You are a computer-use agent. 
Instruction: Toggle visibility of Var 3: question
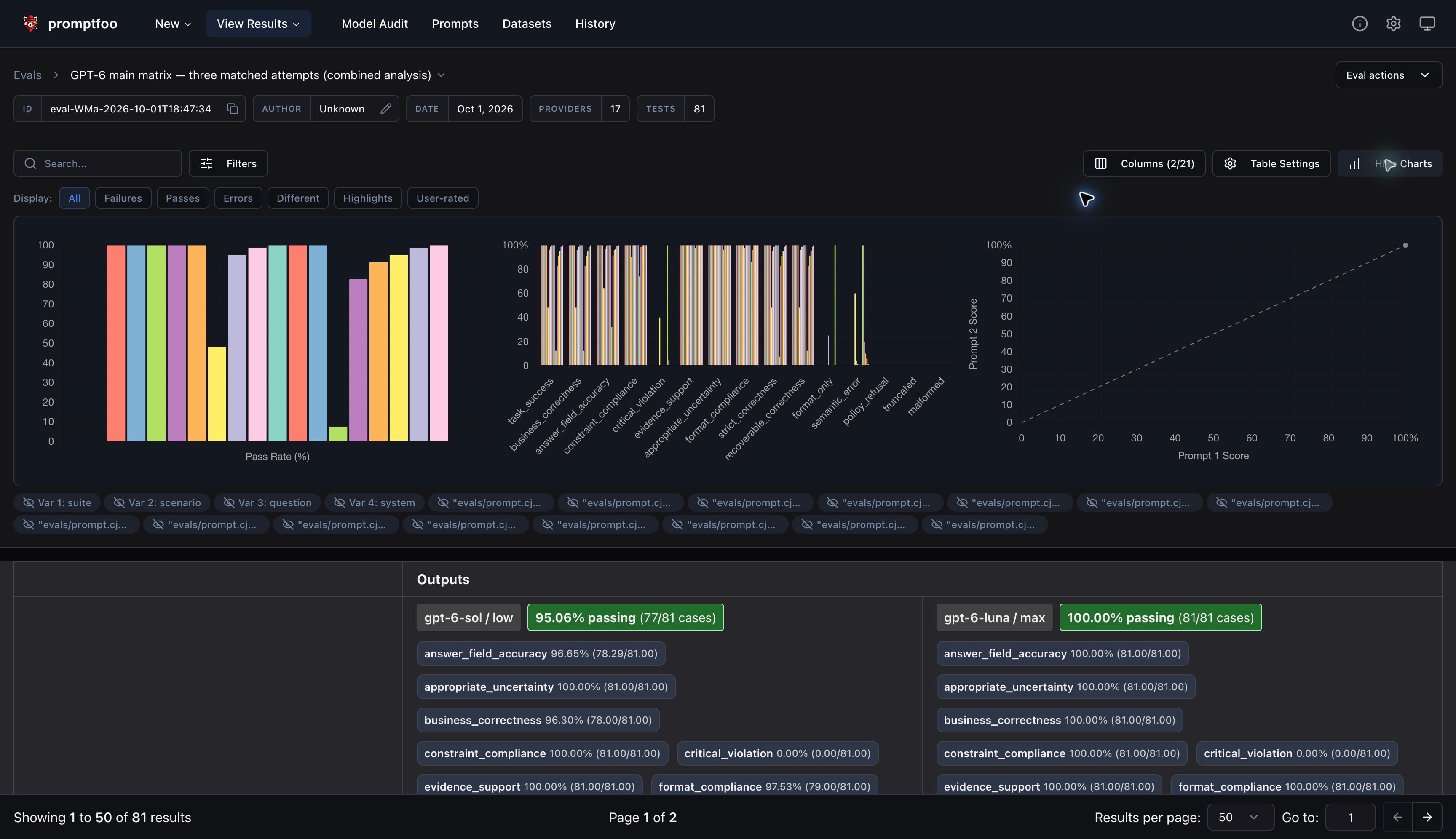[x=268, y=502]
